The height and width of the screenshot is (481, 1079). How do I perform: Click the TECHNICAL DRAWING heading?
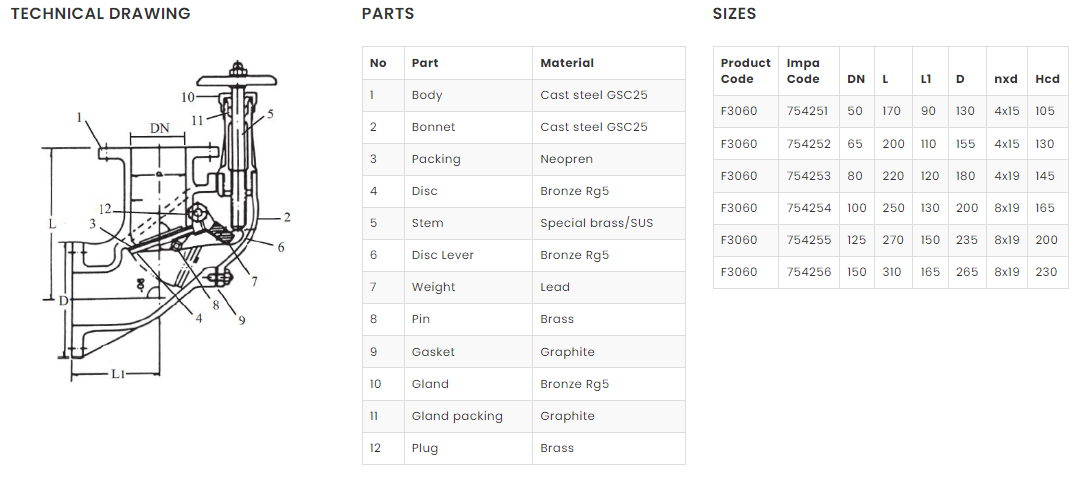(100, 14)
